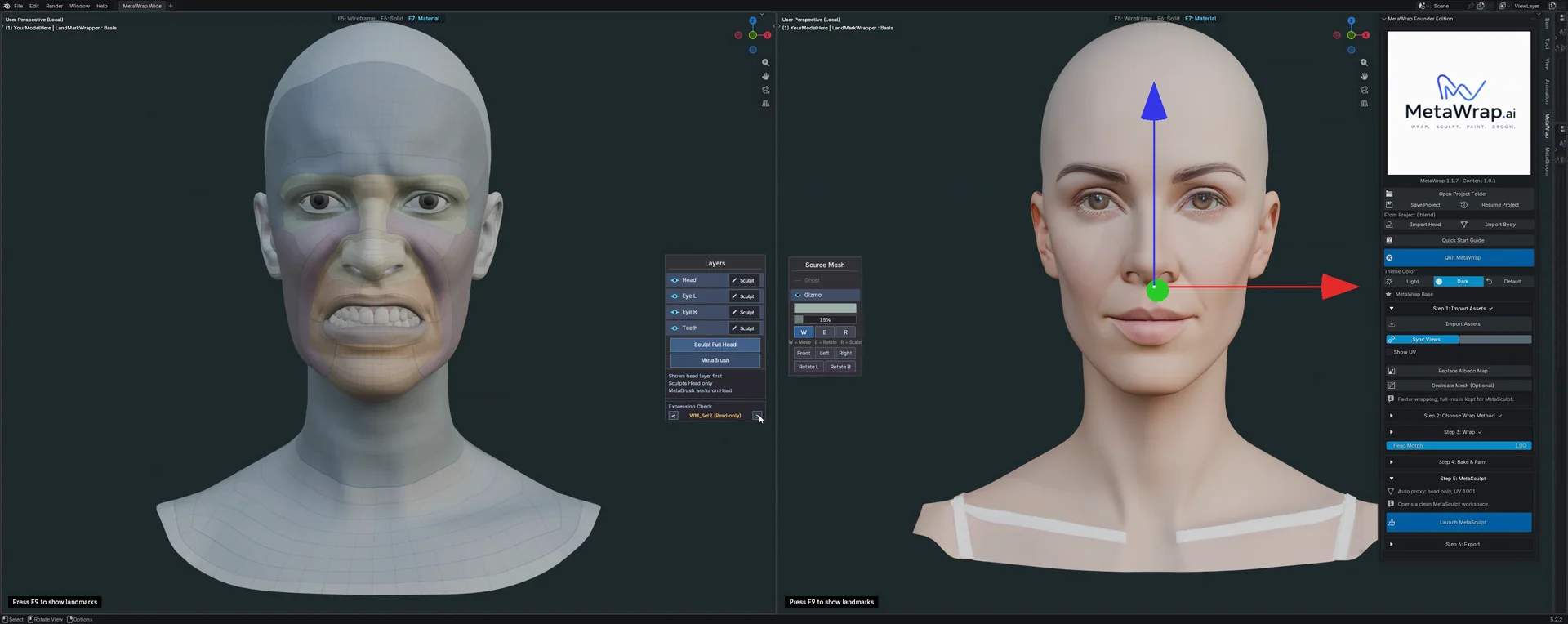Click the 15% opacity slider in Source Mesh
Image resolution: width=1568 pixels, height=624 pixels.
[x=825, y=319]
